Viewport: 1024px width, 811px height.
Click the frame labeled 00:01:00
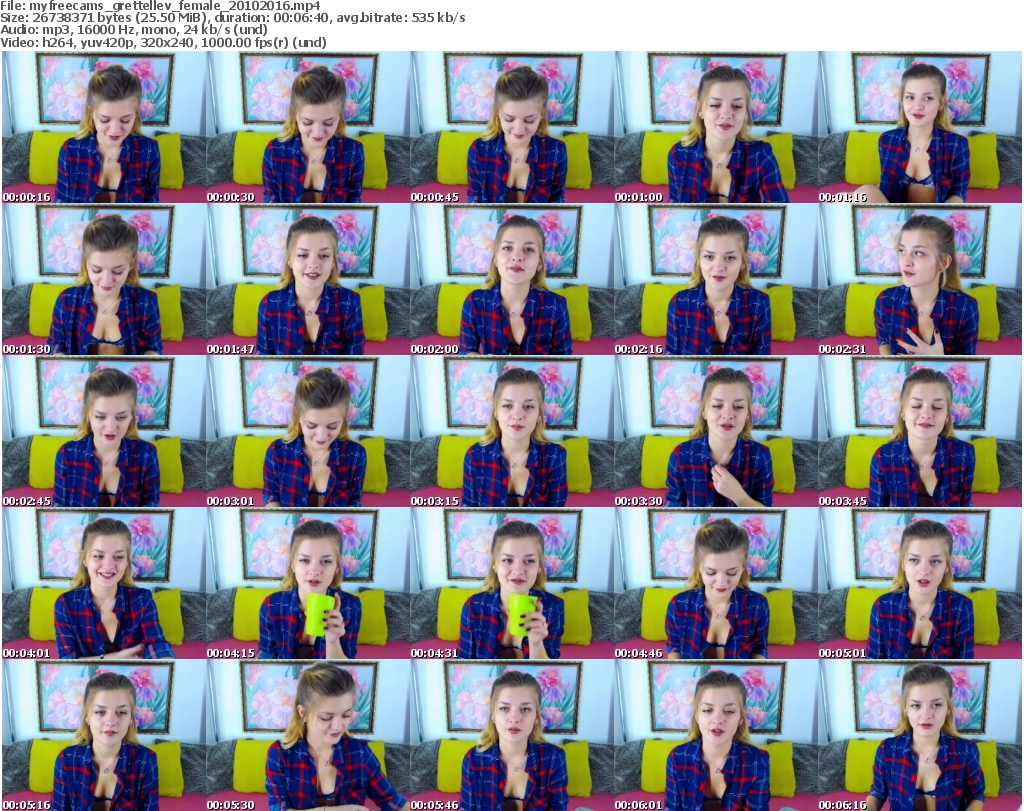pos(715,127)
